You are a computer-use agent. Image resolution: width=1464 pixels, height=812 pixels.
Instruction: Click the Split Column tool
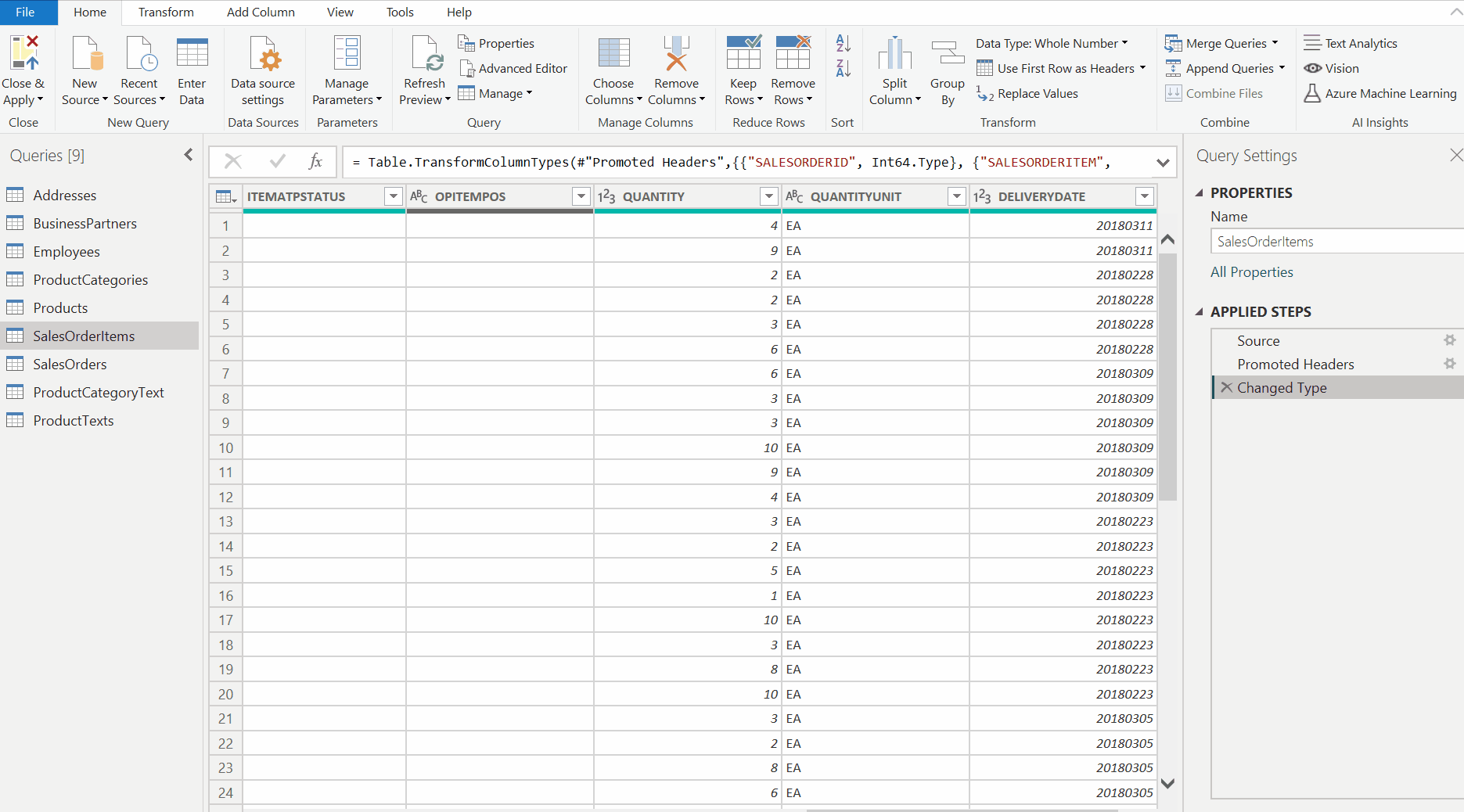pyautogui.click(x=894, y=69)
